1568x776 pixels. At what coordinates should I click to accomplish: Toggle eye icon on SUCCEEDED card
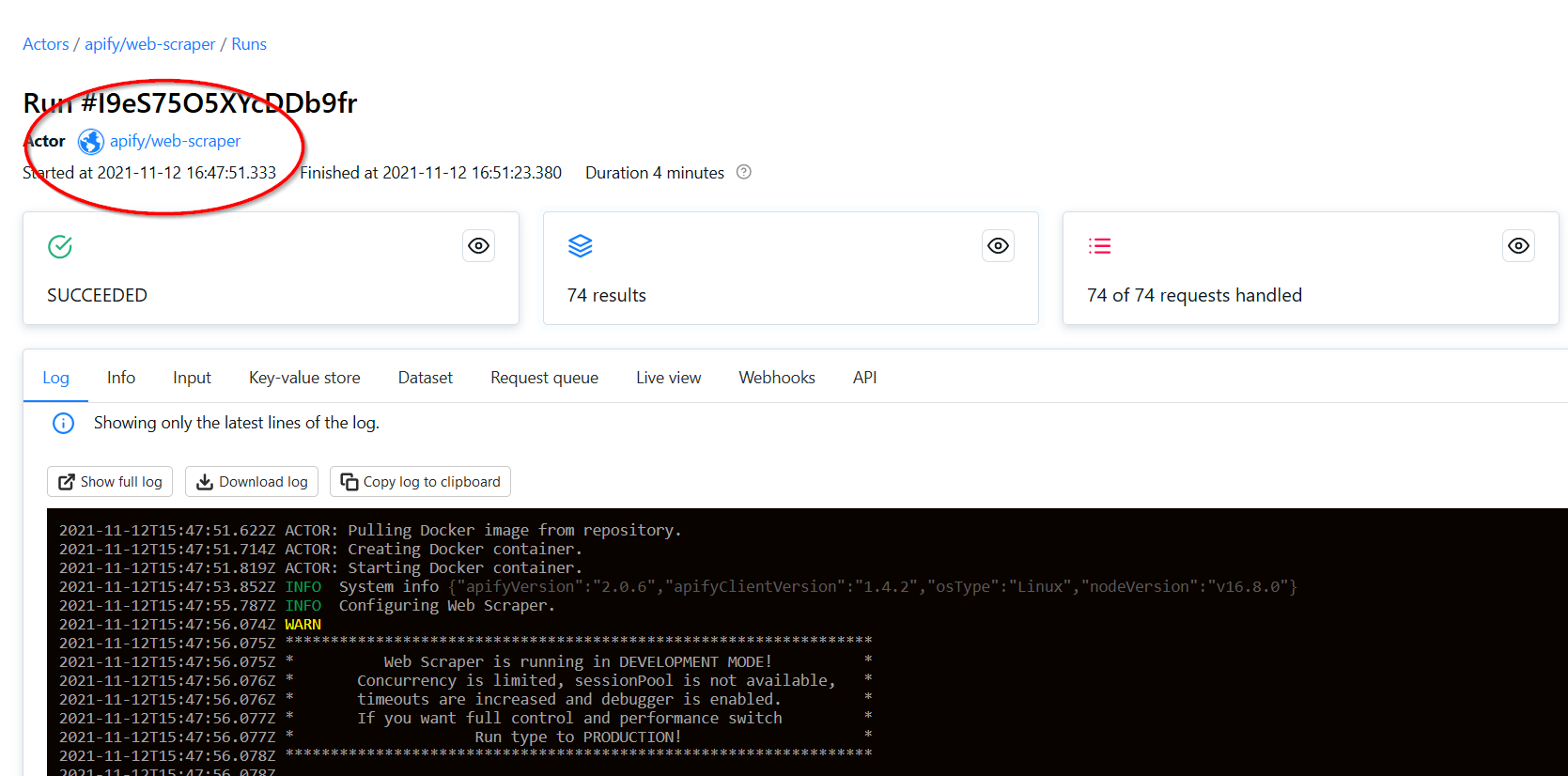(479, 246)
